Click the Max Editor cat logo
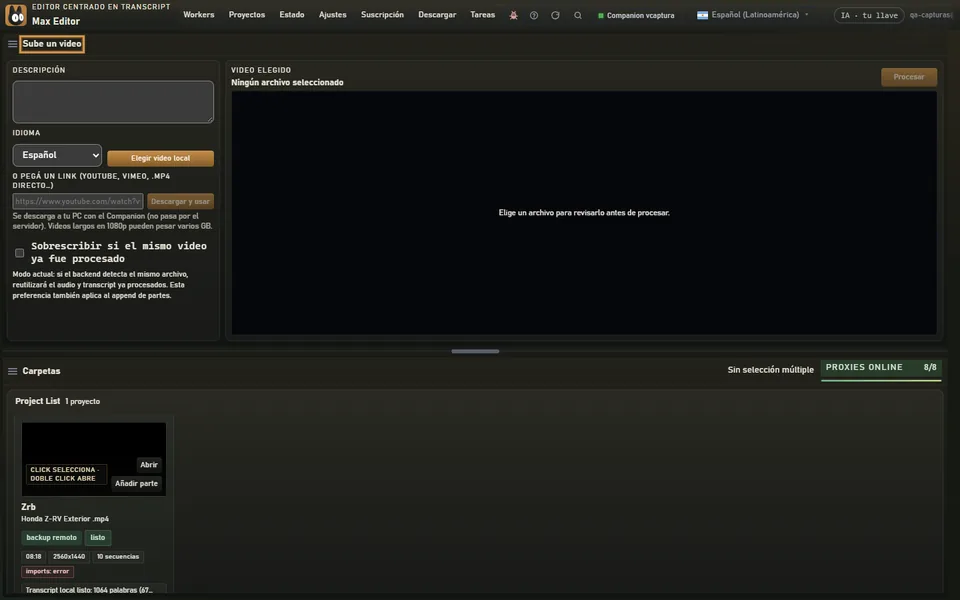 (x=16, y=15)
